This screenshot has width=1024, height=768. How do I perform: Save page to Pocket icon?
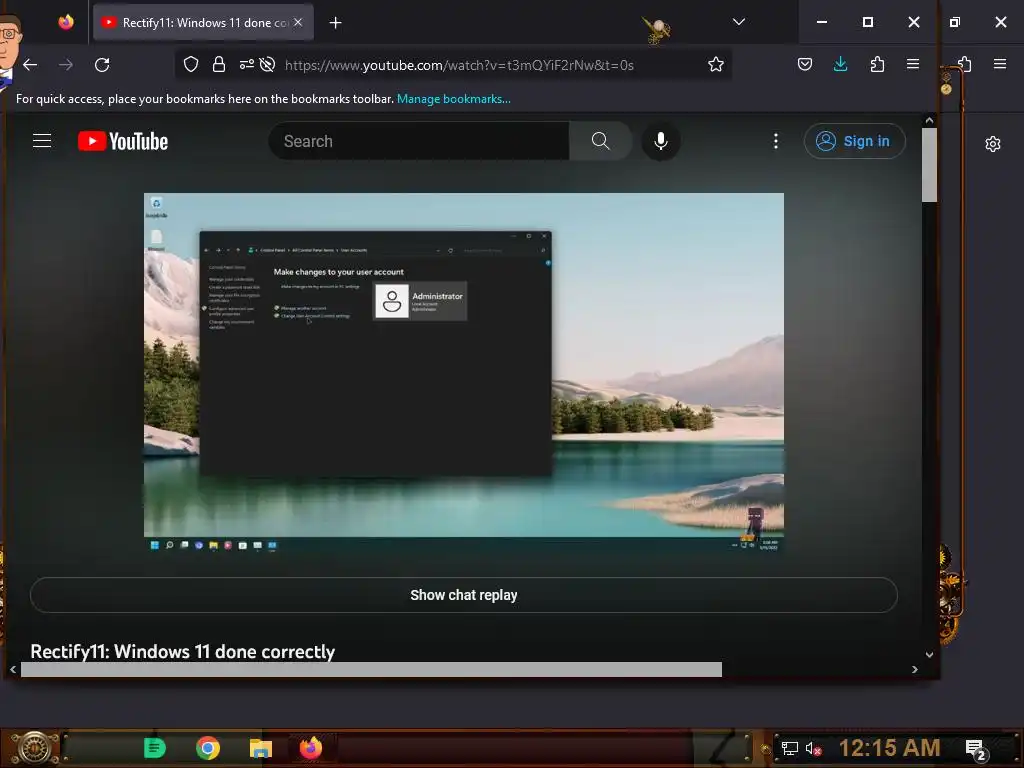(x=805, y=64)
